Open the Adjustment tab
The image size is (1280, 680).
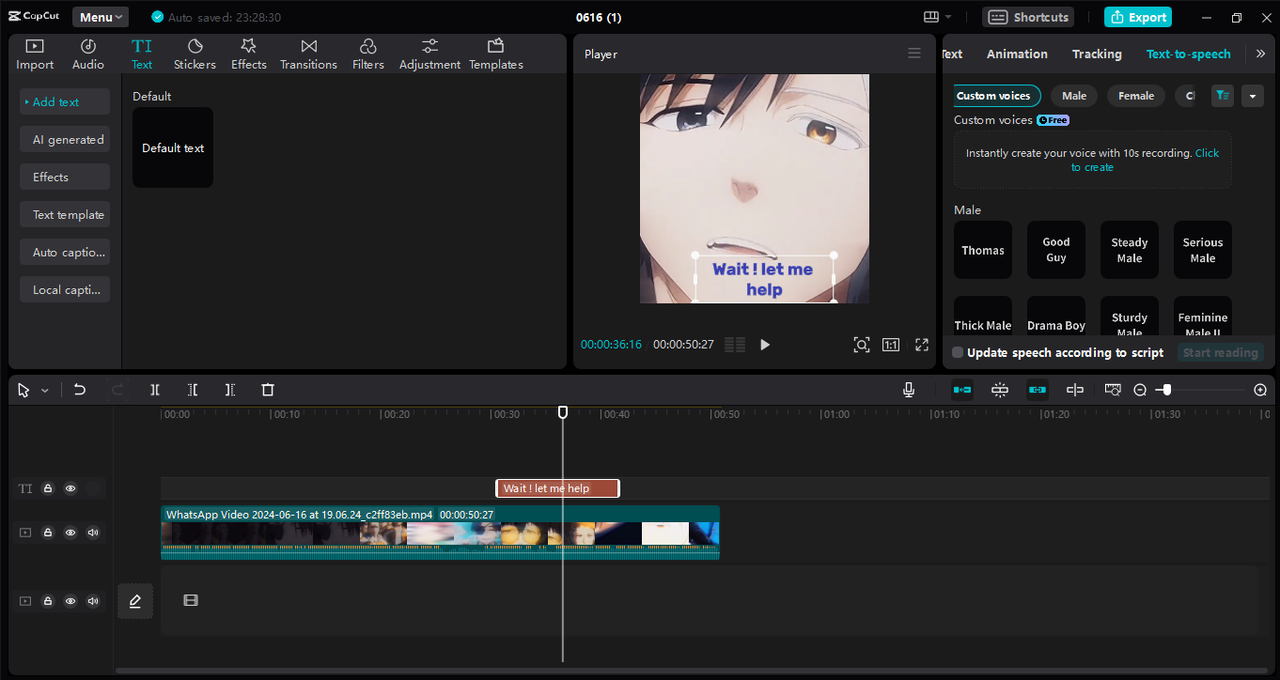click(430, 54)
